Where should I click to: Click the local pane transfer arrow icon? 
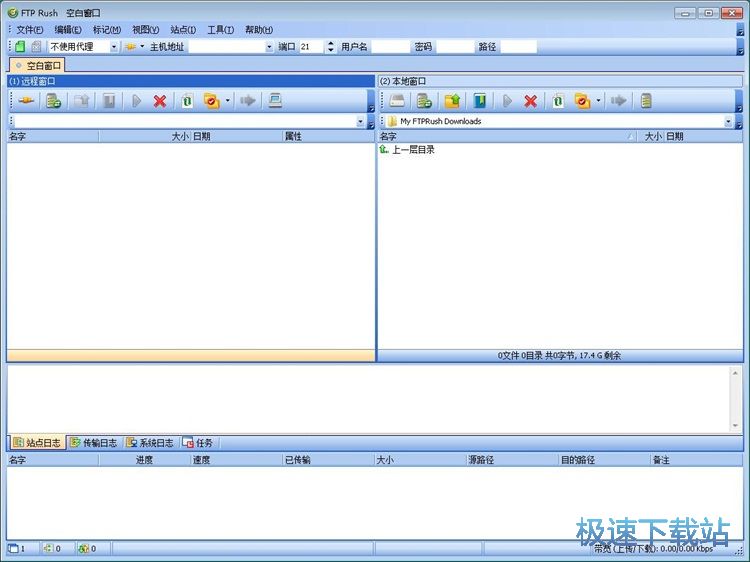pos(618,101)
